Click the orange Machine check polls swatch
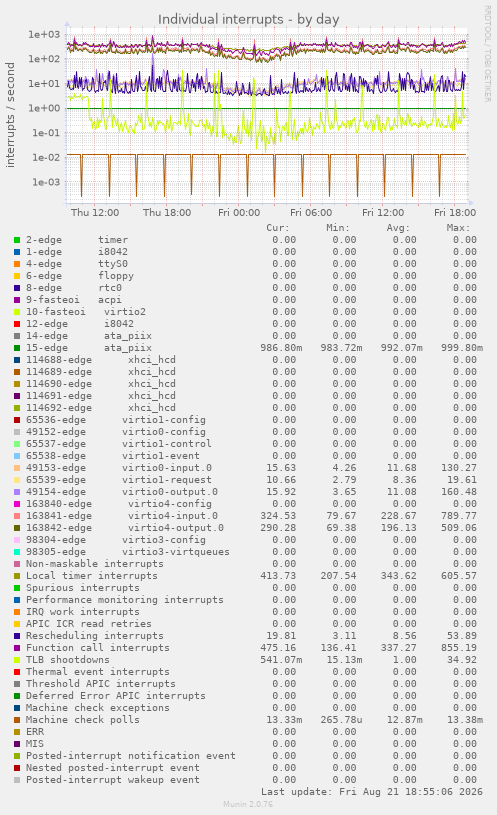Screen dimensions: 497x815 coord(17,720)
